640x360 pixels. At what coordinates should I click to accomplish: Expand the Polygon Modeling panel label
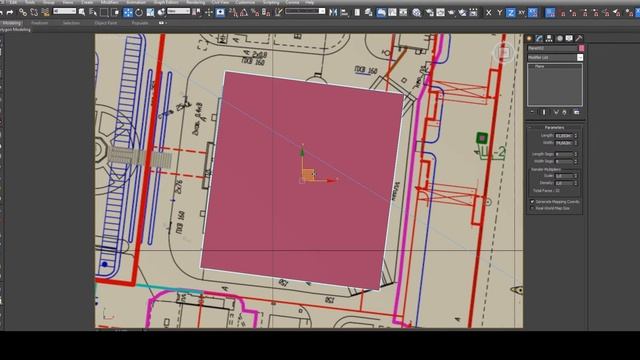pos(15,30)
